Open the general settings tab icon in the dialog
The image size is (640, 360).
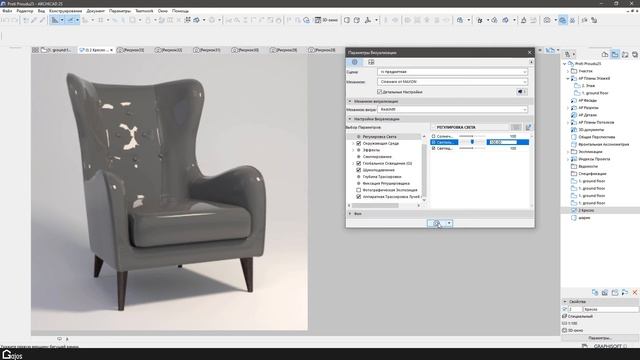[x=354, y=62]
